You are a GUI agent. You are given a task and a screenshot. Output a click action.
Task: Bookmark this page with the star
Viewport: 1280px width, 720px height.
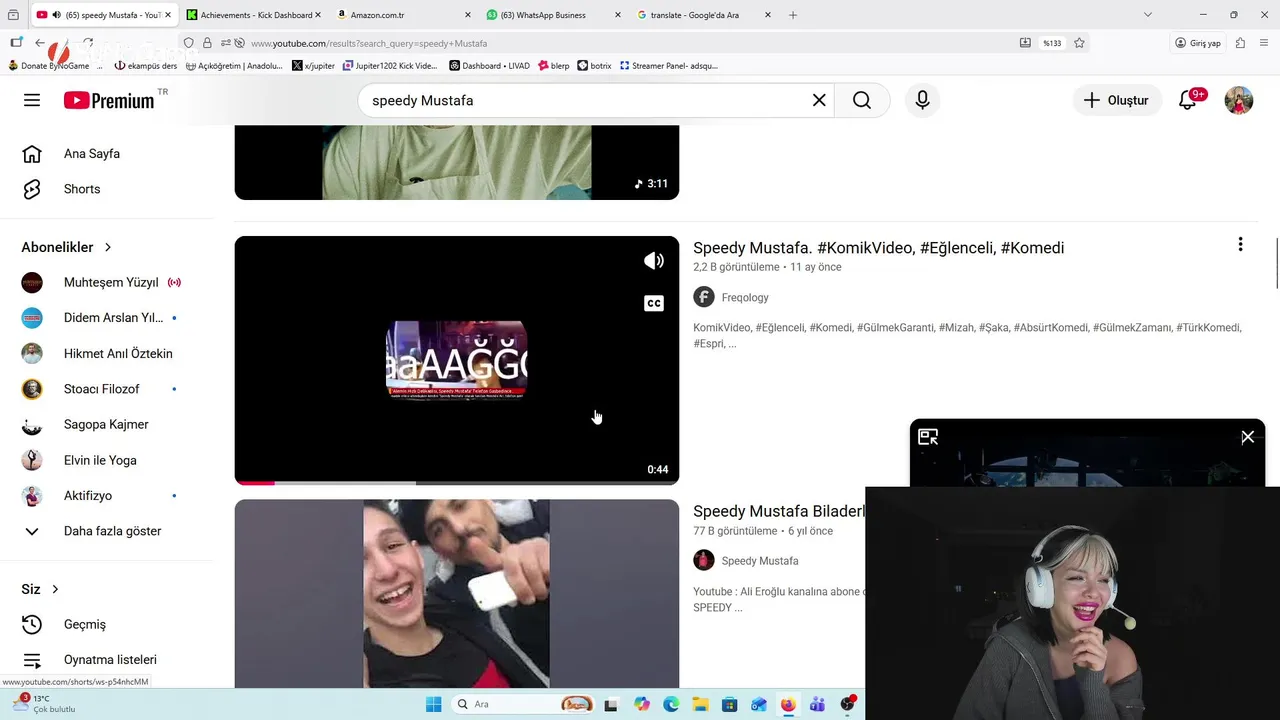click(x=1079, y=43)
